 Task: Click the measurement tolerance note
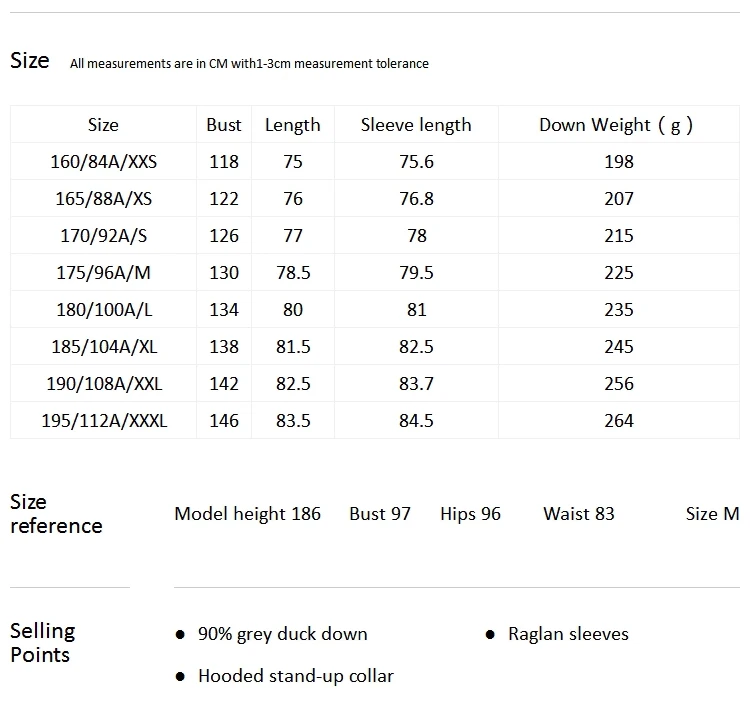[249, 64]
